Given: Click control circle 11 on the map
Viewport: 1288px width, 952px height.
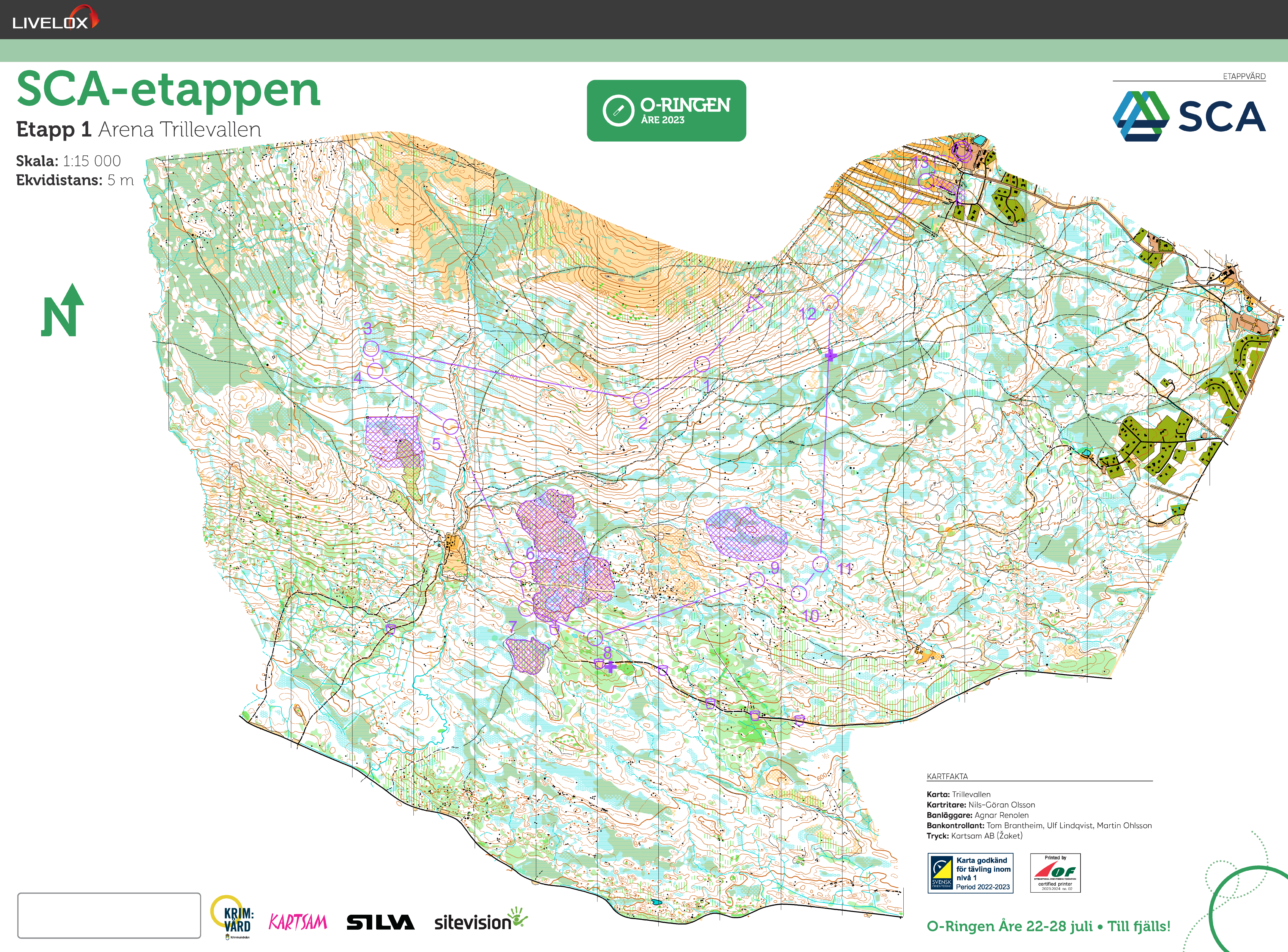Looking at the screenshot, I should point(820,564).
